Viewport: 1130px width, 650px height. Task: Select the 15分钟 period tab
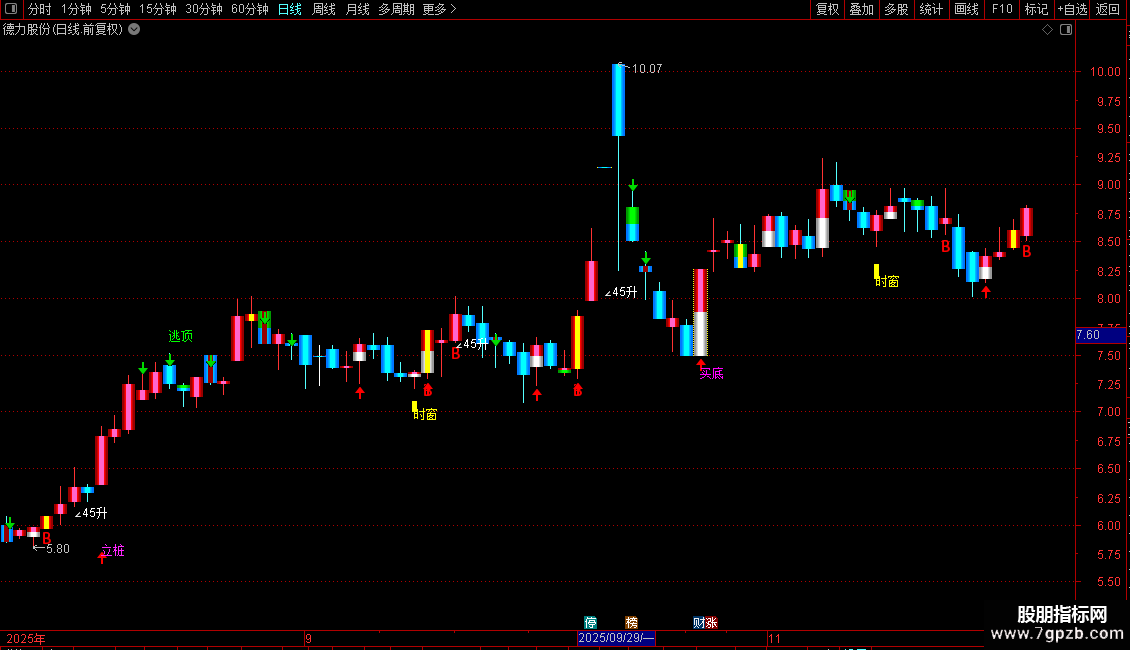[x=158, y=9]
